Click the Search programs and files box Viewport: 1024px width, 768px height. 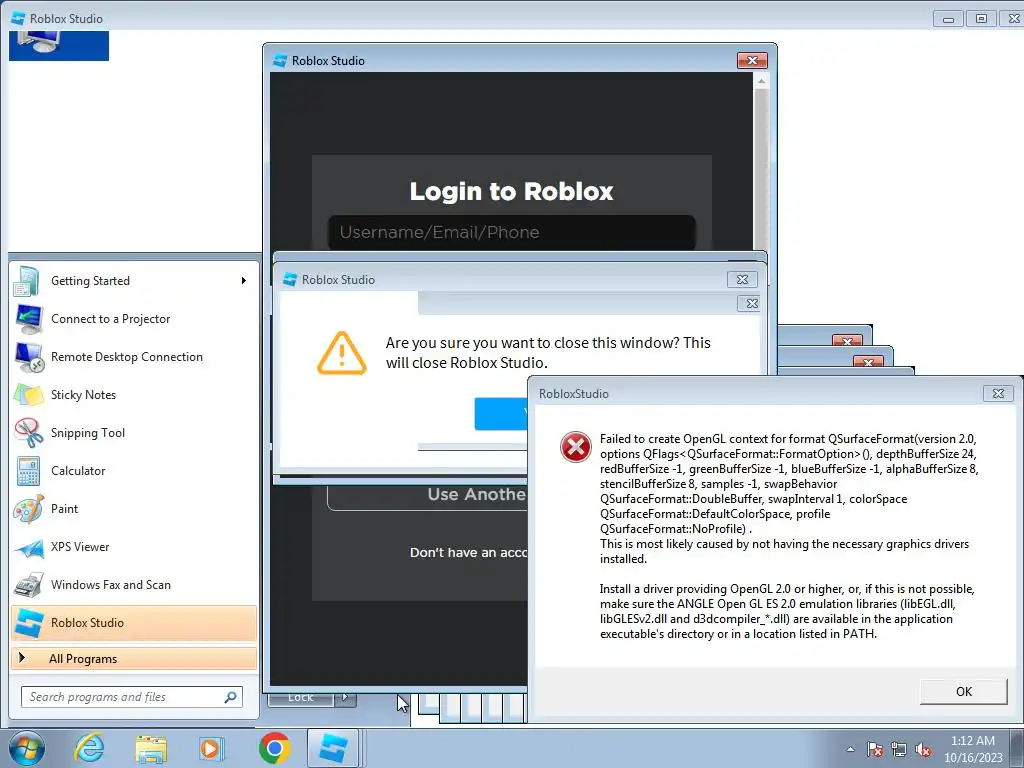131,697
